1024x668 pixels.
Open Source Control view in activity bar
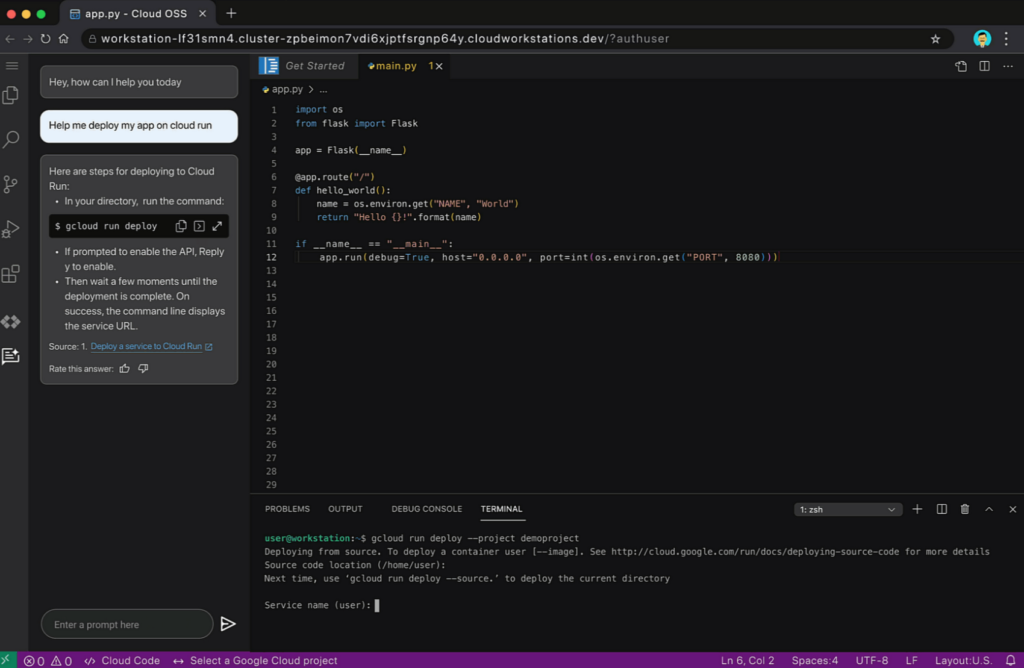(x=11, y=184)
